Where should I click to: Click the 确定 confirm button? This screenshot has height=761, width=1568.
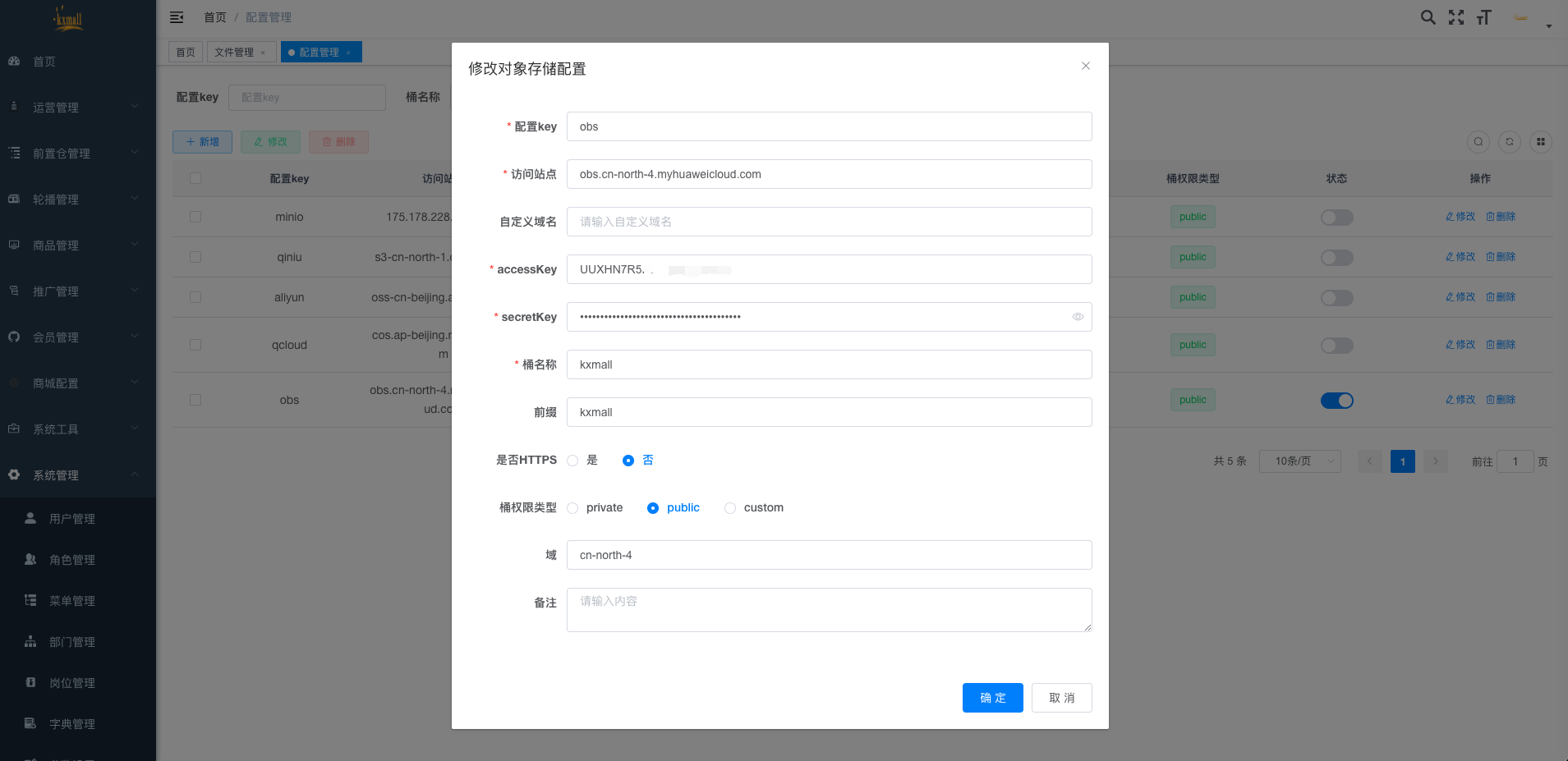pos(992,698)
